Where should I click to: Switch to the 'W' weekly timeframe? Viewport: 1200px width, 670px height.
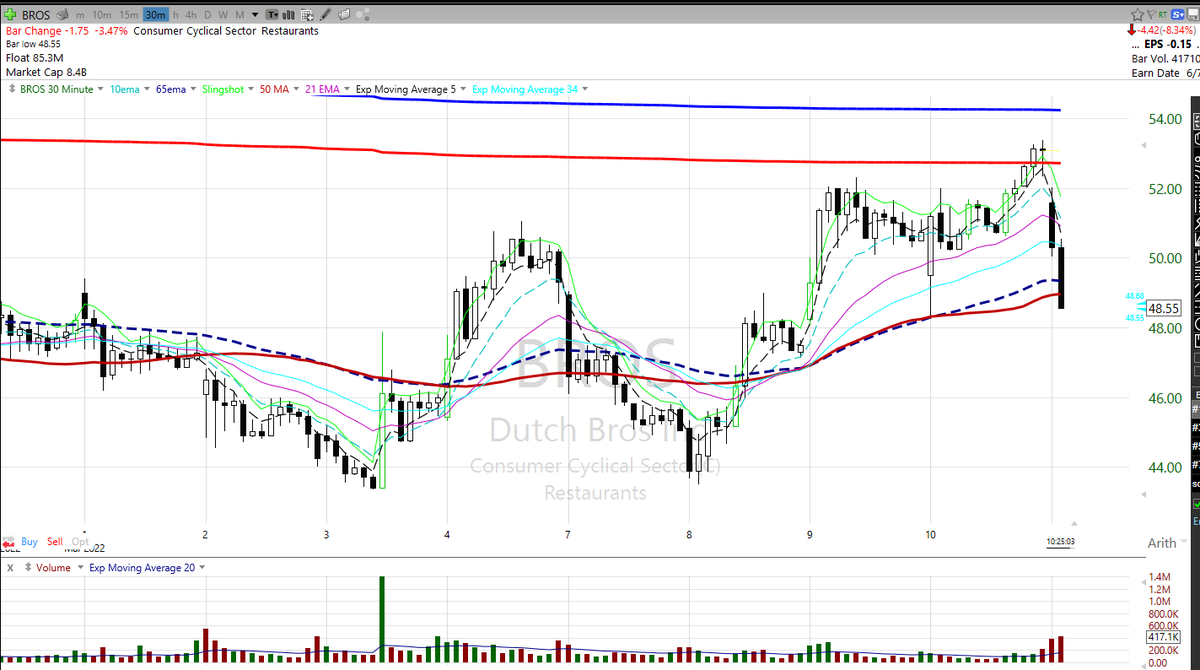[223, 15]
